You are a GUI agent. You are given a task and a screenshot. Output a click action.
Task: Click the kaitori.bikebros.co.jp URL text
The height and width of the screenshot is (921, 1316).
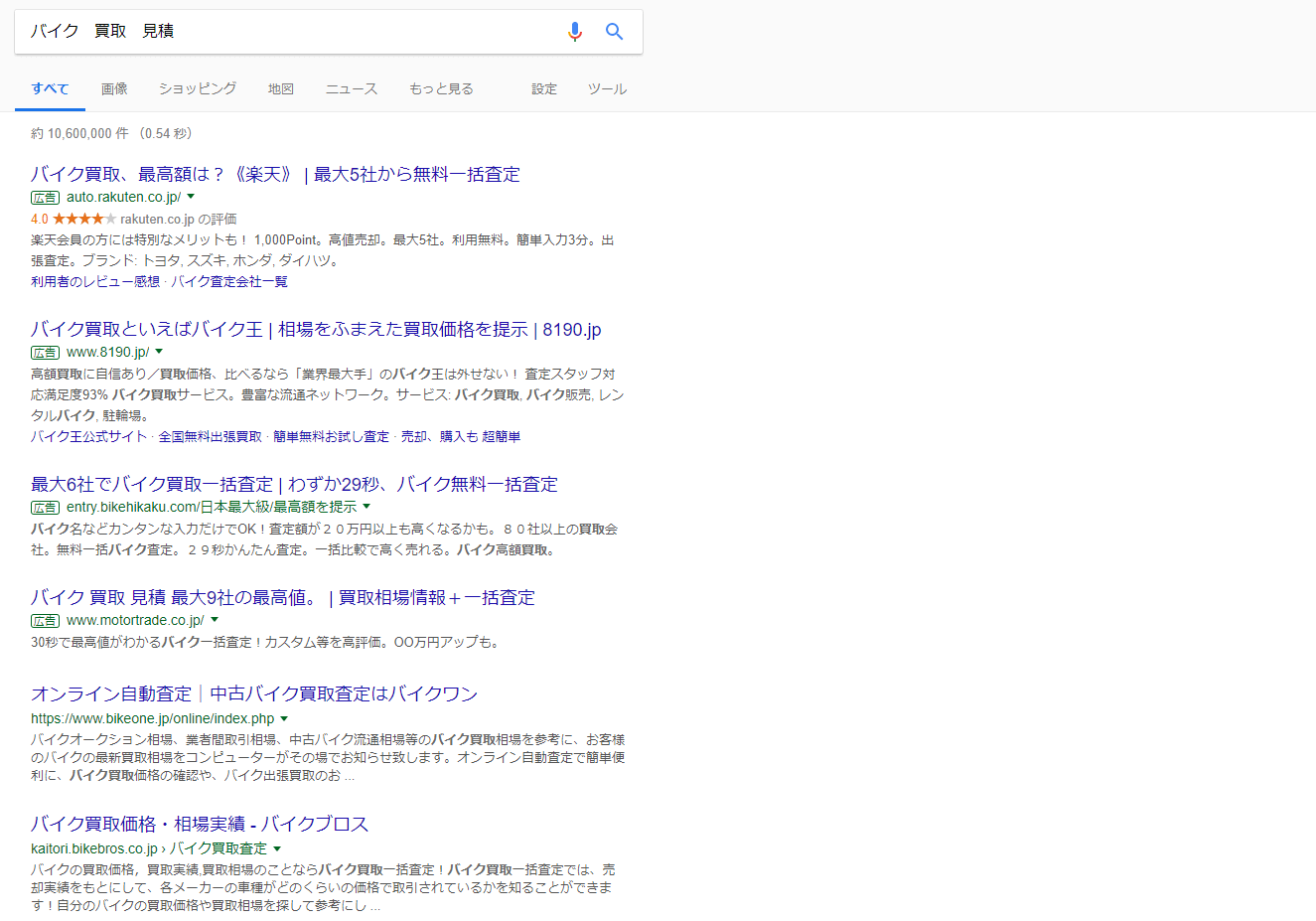pos(94,848)
